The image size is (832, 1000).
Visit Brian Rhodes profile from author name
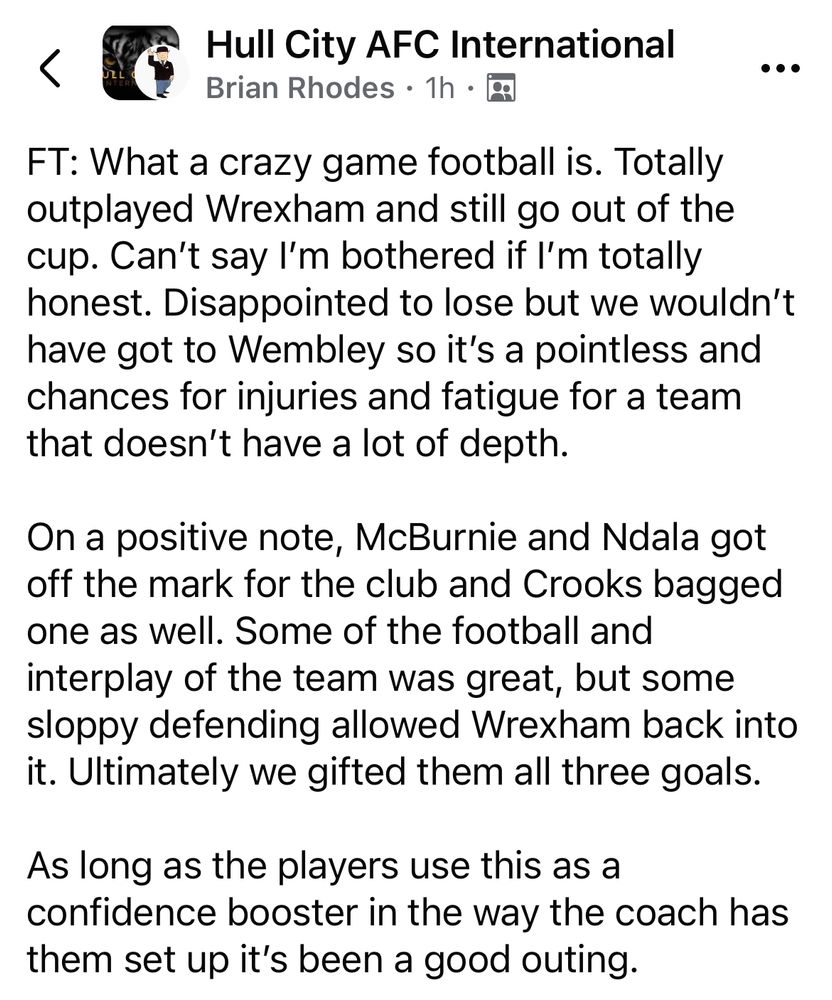coord(300,88)
